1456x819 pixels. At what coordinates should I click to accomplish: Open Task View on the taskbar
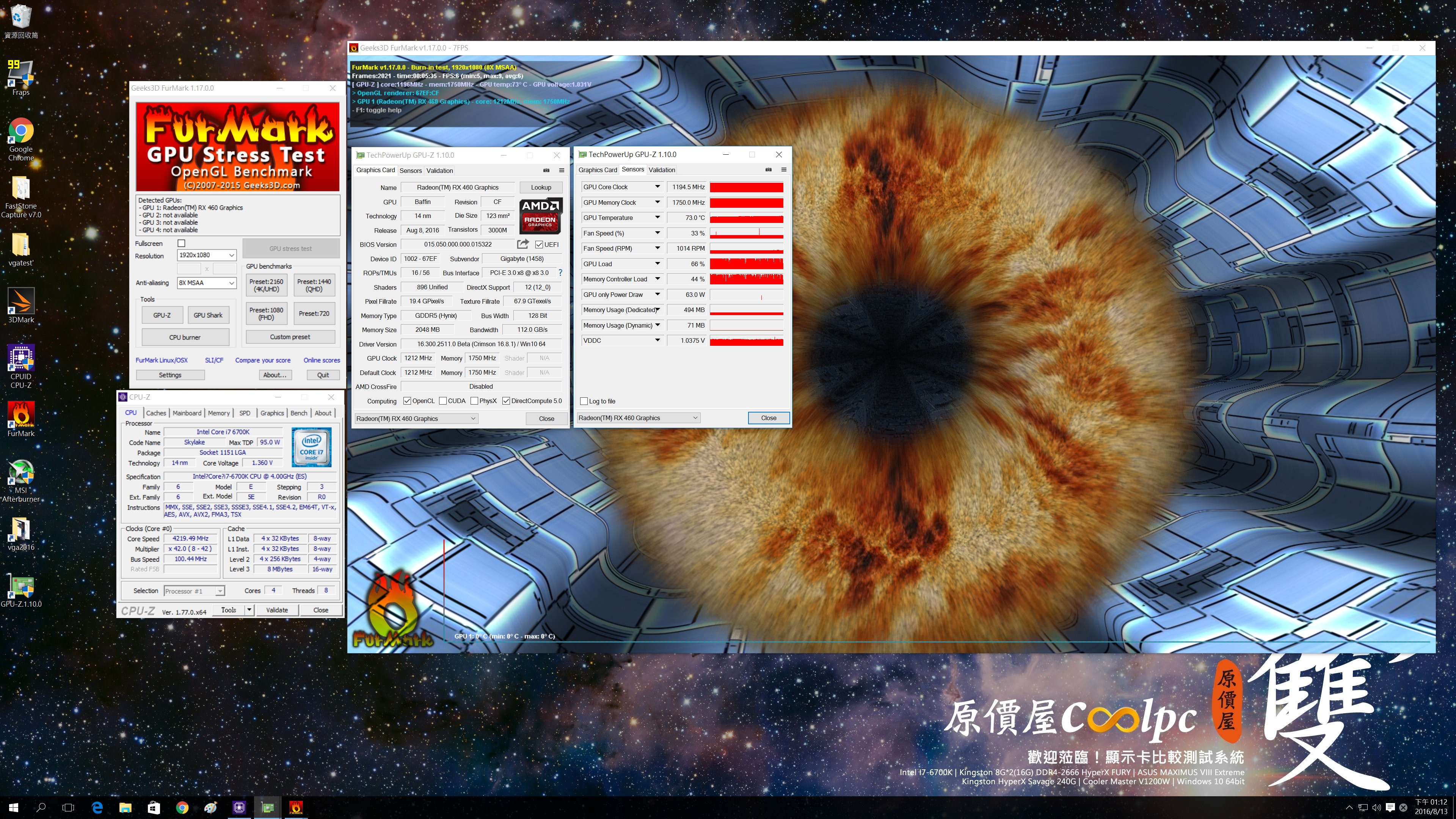click(x=68, y=808)
